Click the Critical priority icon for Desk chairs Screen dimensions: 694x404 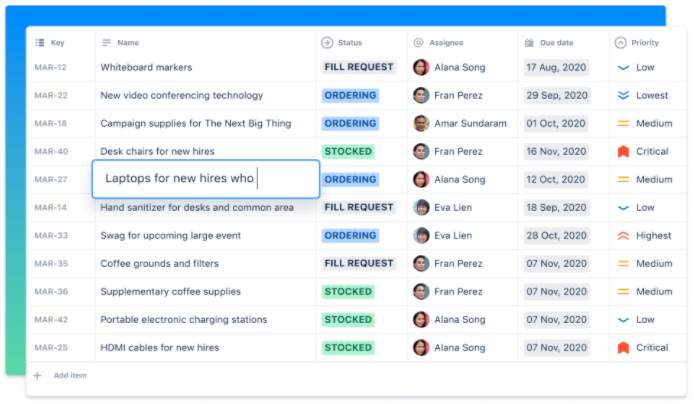coord(623,152)
